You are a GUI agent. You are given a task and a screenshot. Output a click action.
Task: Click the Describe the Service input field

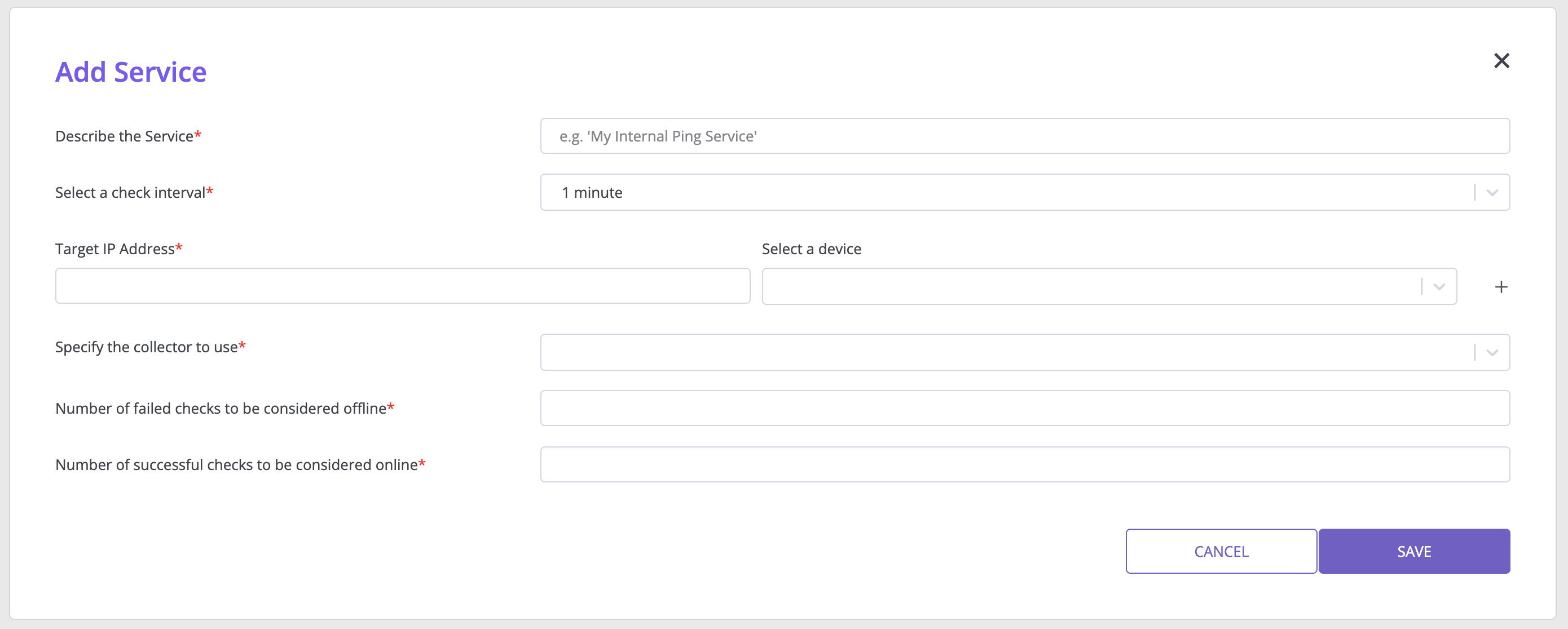point(1024,136)
